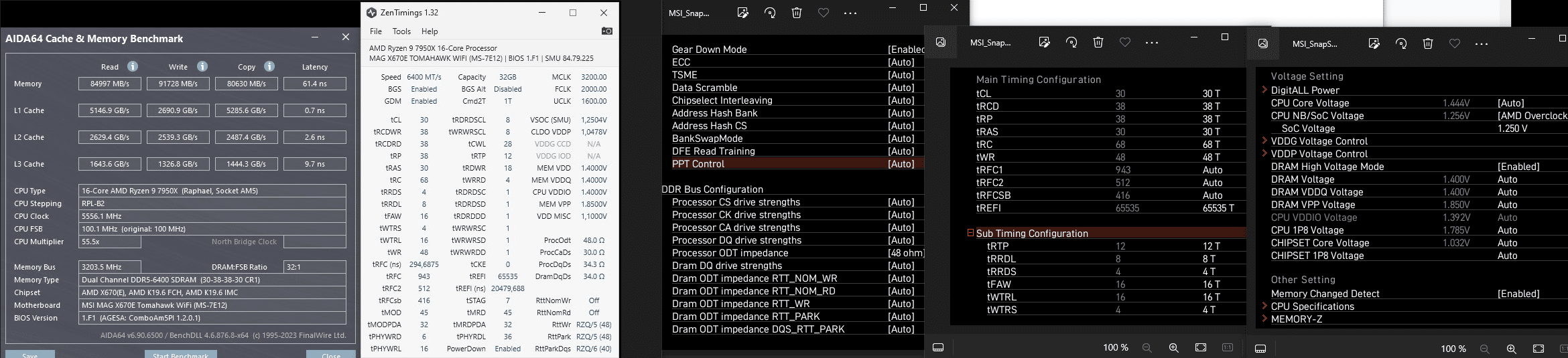
Task: Click the info icon next to Write in AIDA64
Action: pos(202,66)
